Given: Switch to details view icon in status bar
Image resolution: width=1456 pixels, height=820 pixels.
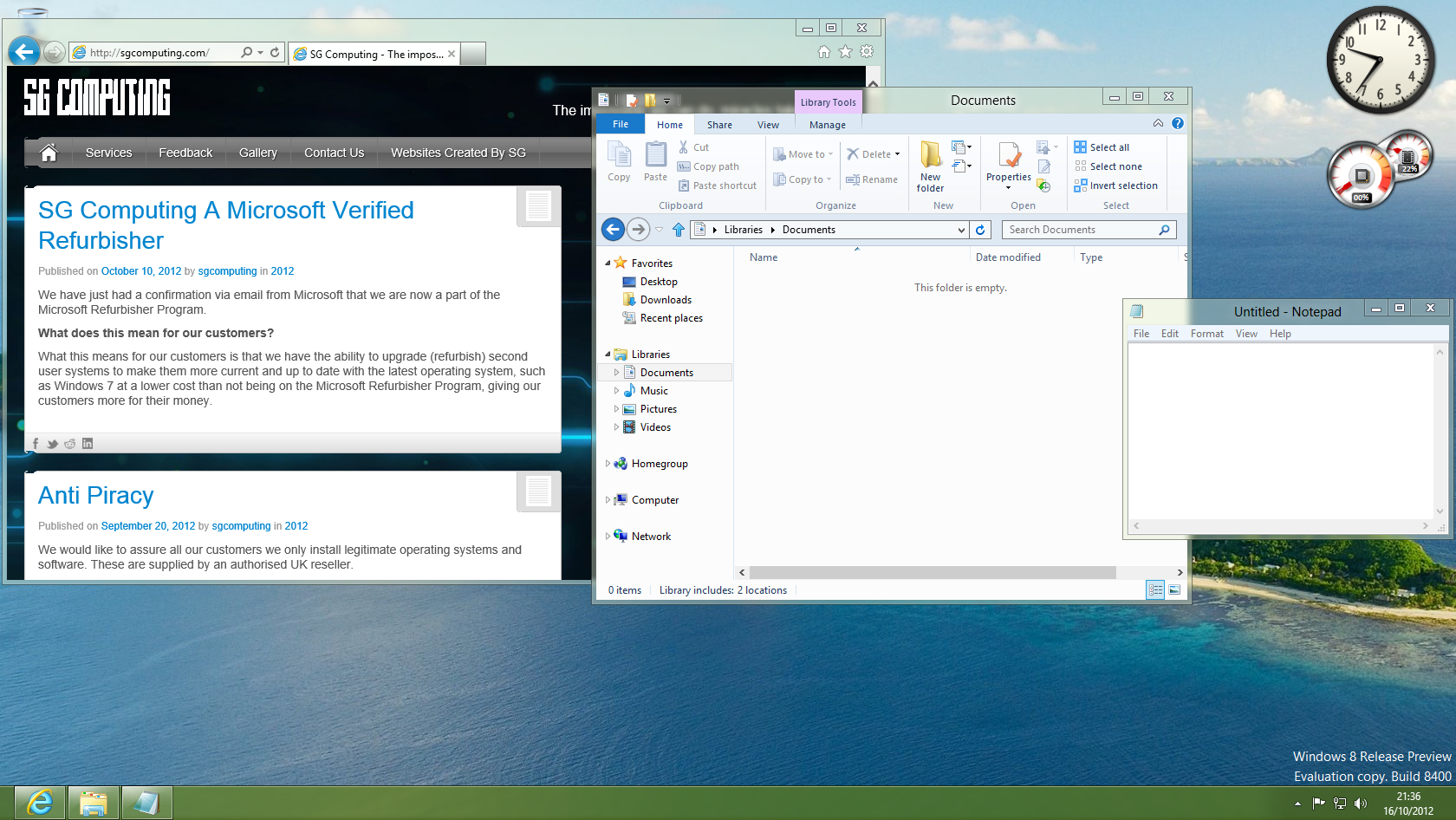Looking at the screenshot, I should pyautogui.click(x=1155, y=589).
